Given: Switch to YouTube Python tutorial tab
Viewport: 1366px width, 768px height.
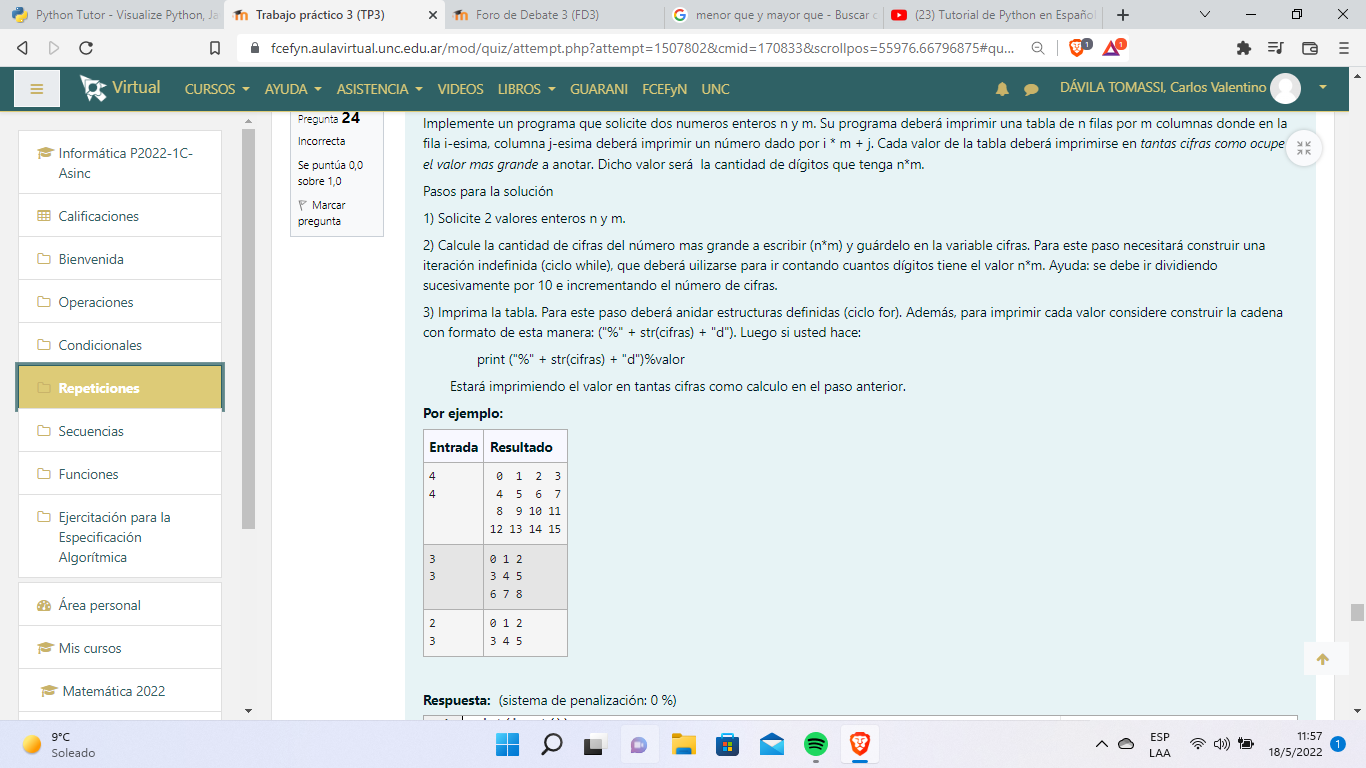Looking at the screenshot, I should coord(993,15).
